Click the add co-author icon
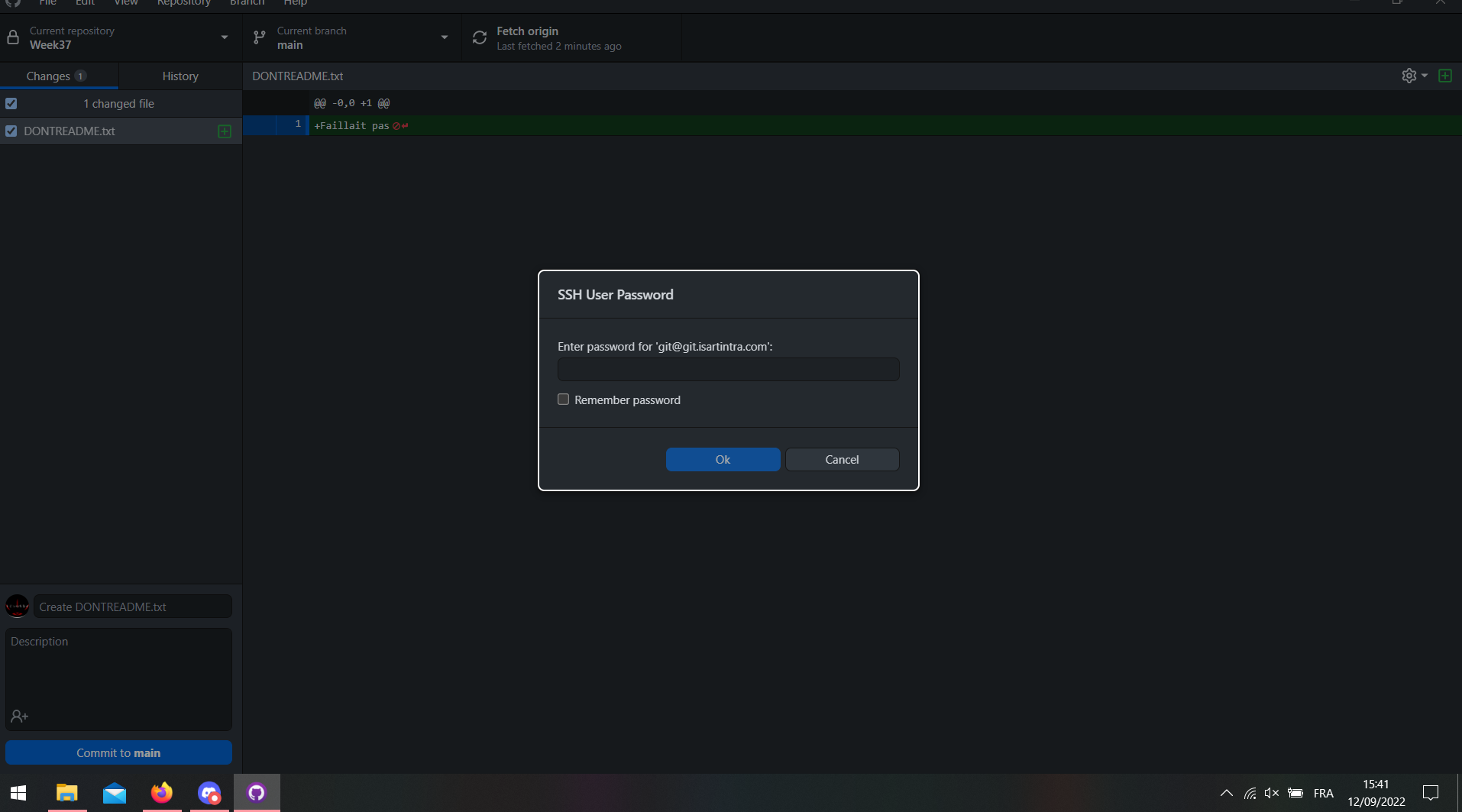Screen dimensions: 1462x812 point(19,716)
